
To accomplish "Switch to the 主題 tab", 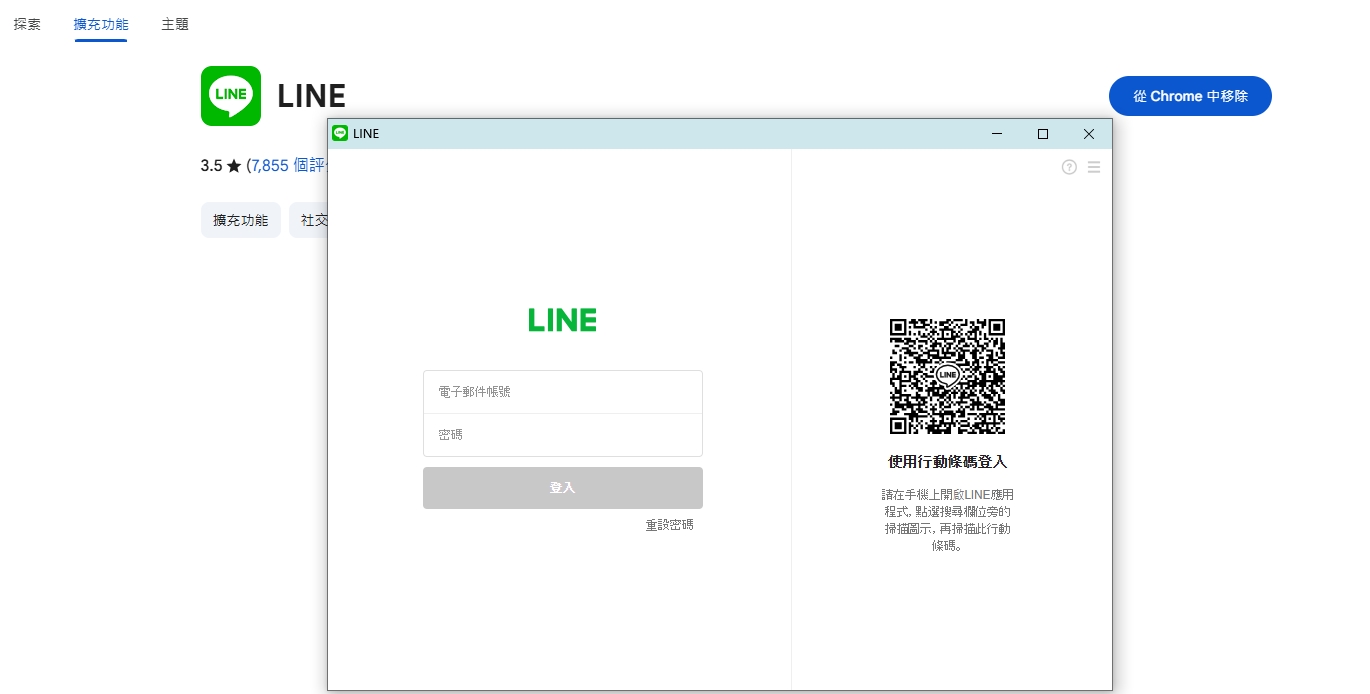I will pos(175,24).
